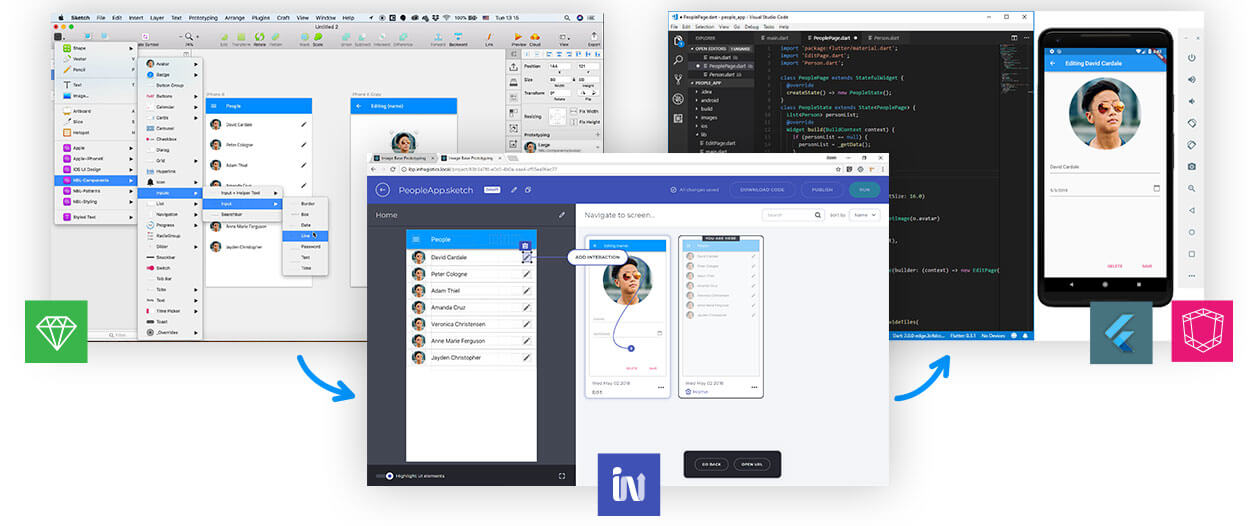Toggle Fix Width checkbox in Sketch inspector
The width and height of the screenshot is (1257, 526).
click(573, 111)
